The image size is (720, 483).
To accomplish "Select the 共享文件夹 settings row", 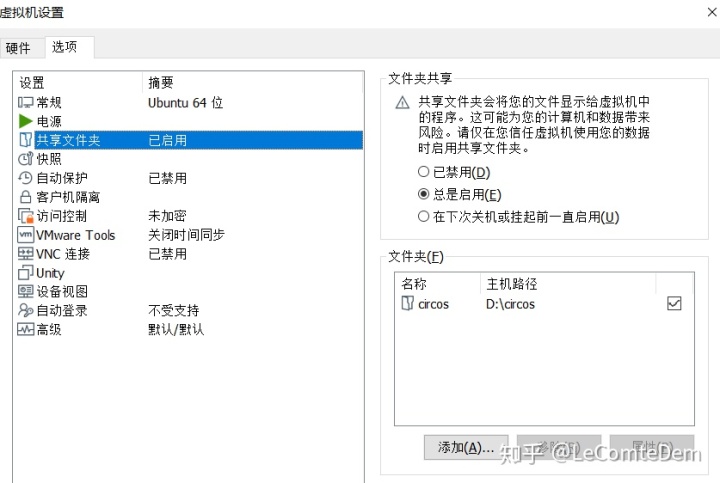I will pyautogui.click(x=189, y=140).
